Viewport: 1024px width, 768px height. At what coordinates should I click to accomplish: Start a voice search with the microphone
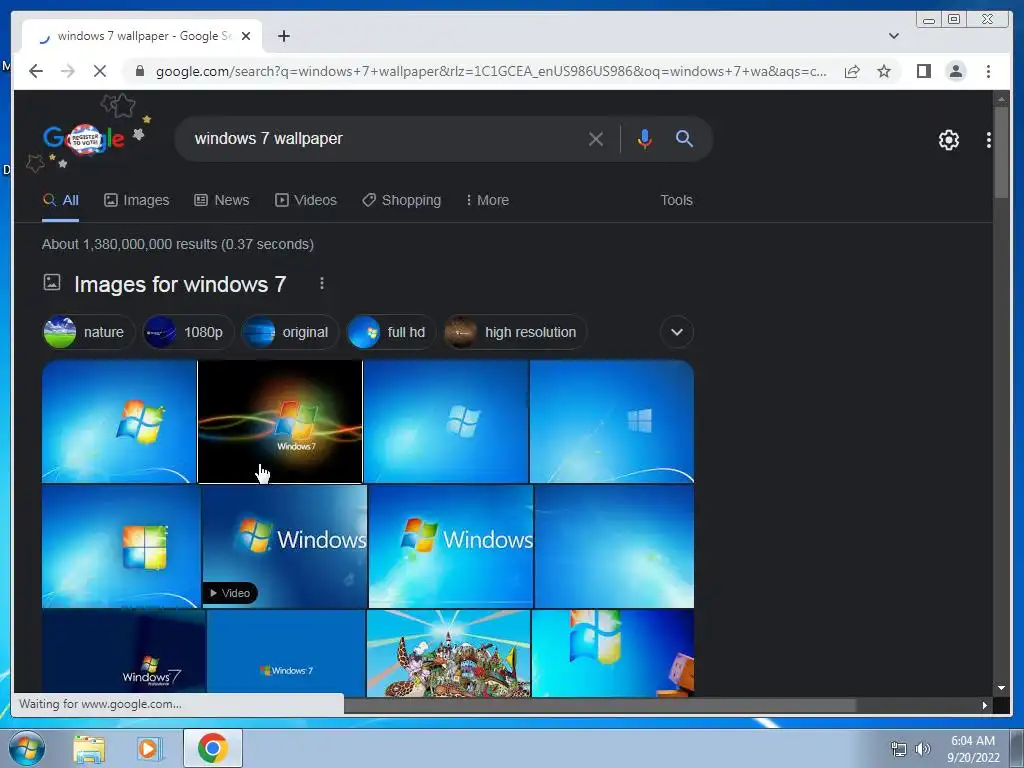click(x=645, y=138)
